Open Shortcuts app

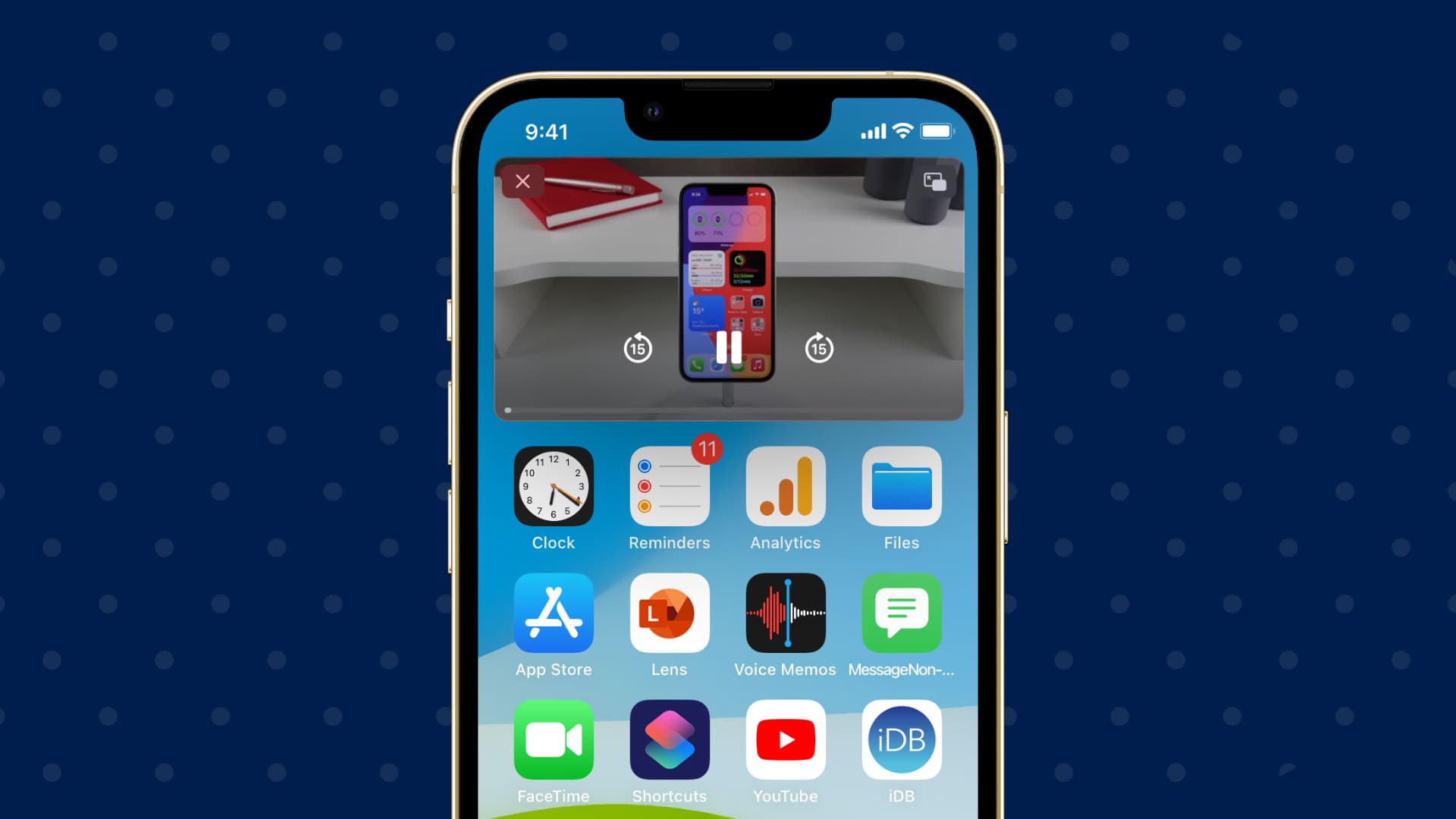click(x=669, y=740)
